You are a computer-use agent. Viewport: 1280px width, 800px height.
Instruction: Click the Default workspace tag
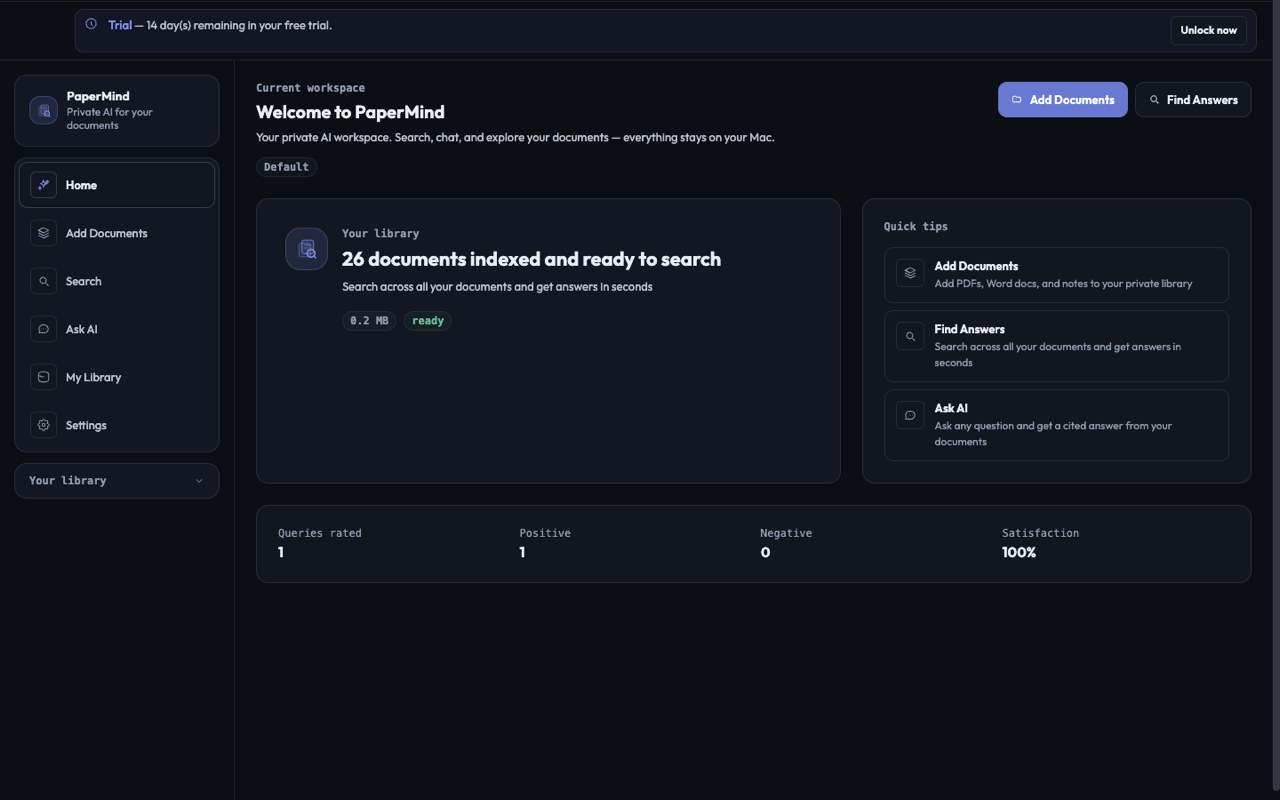(x=286, y=167)
